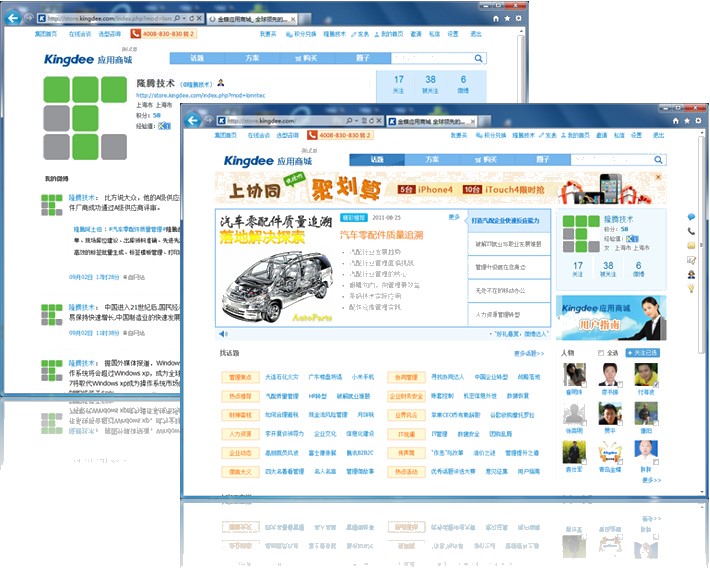Image resolution: width=710 pixels, height=584 pixels.
Task: Expand 更多话题>> link in topics section
Action: point(529,353)
